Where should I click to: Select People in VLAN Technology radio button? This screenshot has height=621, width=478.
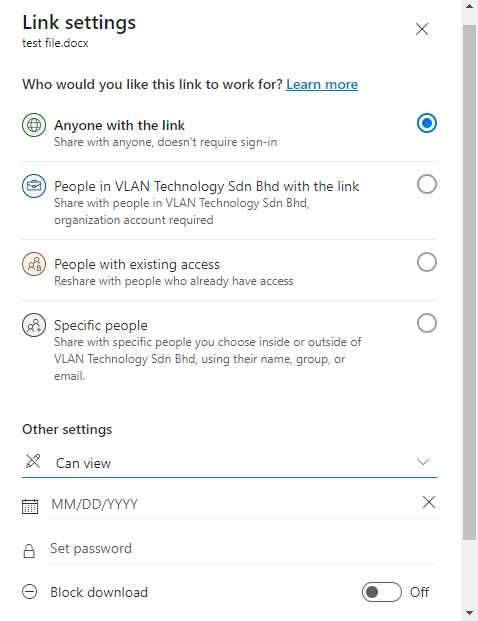pyautogui.click(x=427, y=184)
